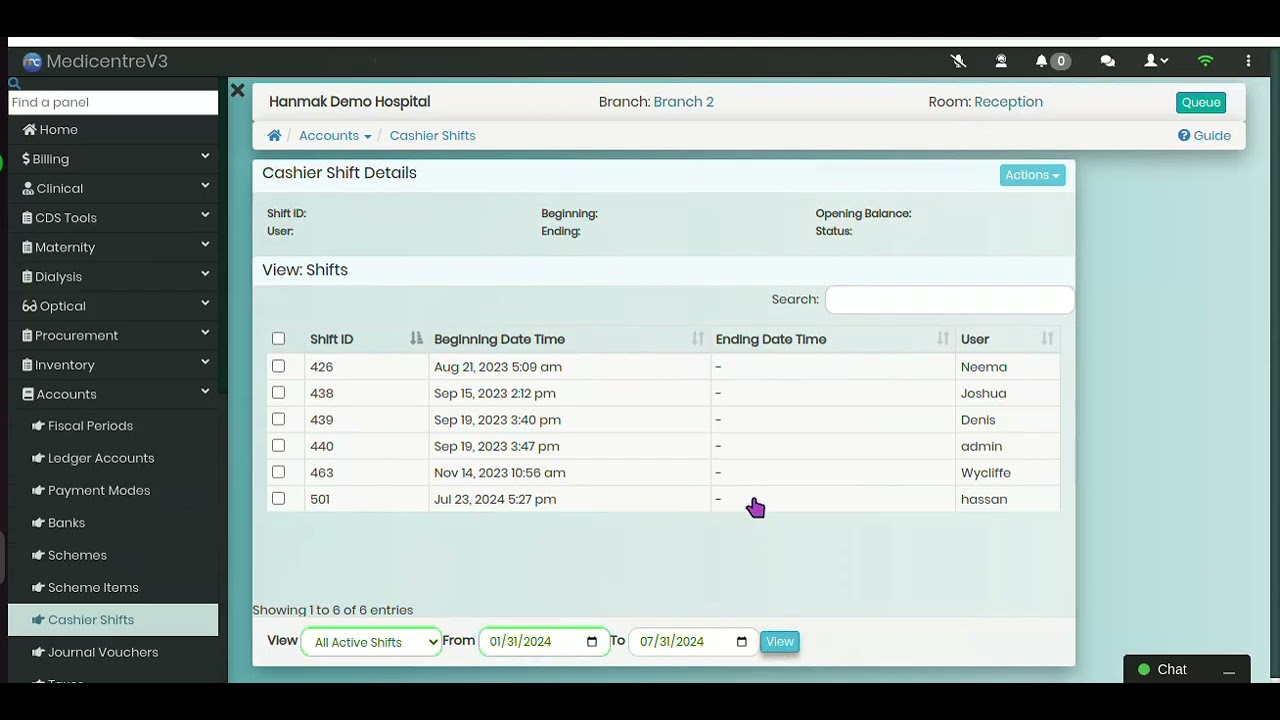The image size is (1280, 720).
Task: Expand the Clinical menu
Action: [x=113, y=188]
